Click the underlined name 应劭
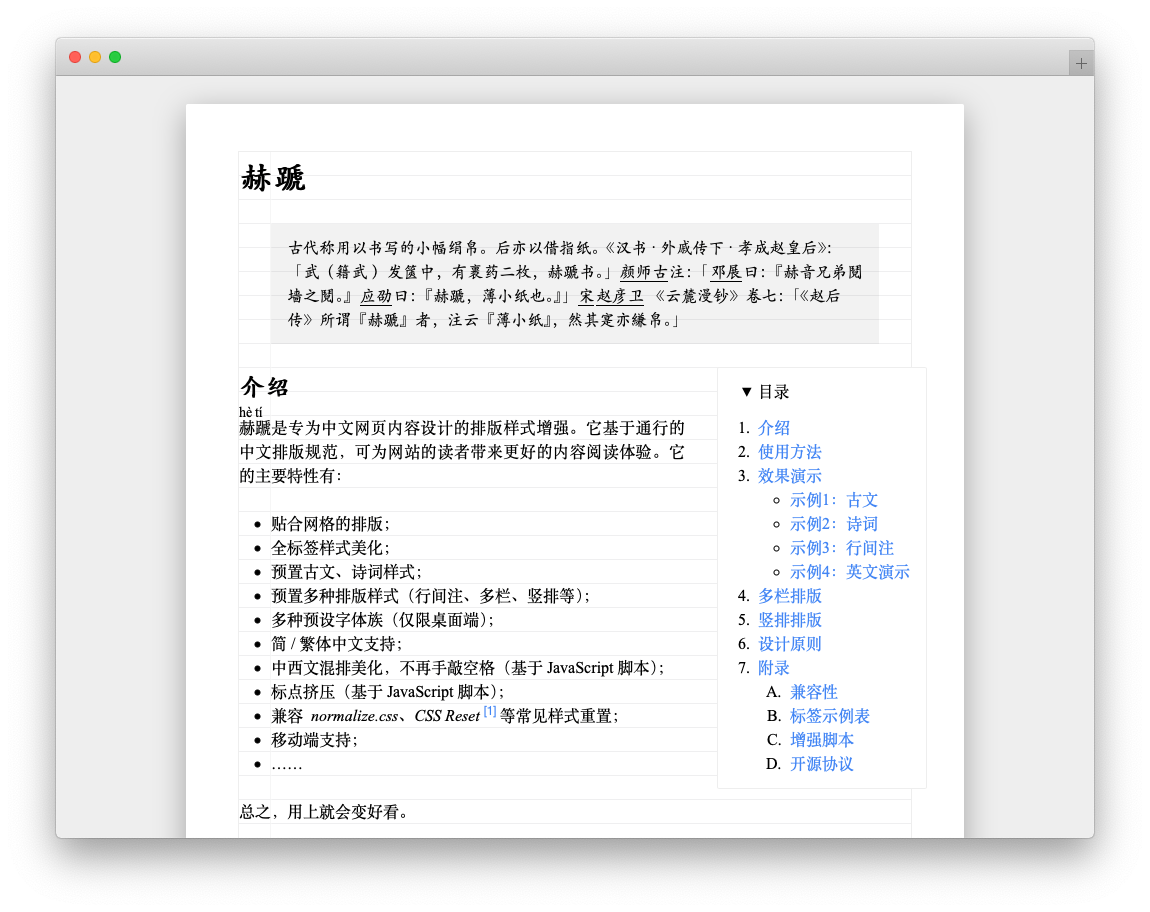This screenshot has width=1150, height=912. (376, 296)
